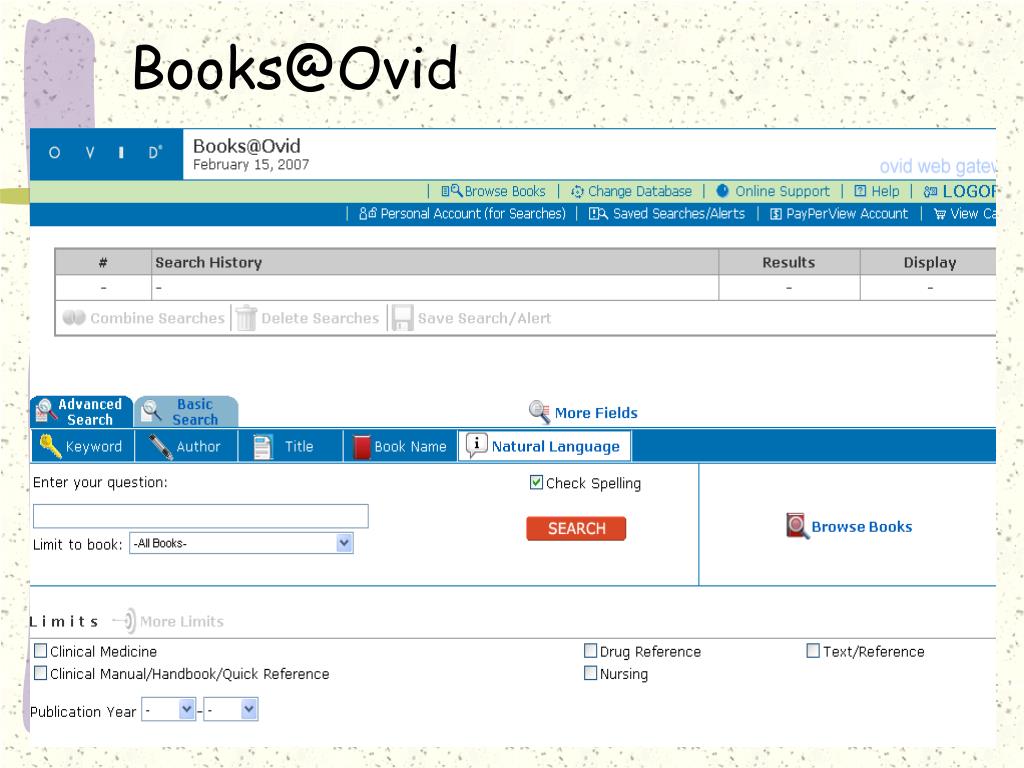This screenshot has height=768, width=1024.
Task: Click the Natural Language speech bubble icon
Action: (x=477, y=445)
